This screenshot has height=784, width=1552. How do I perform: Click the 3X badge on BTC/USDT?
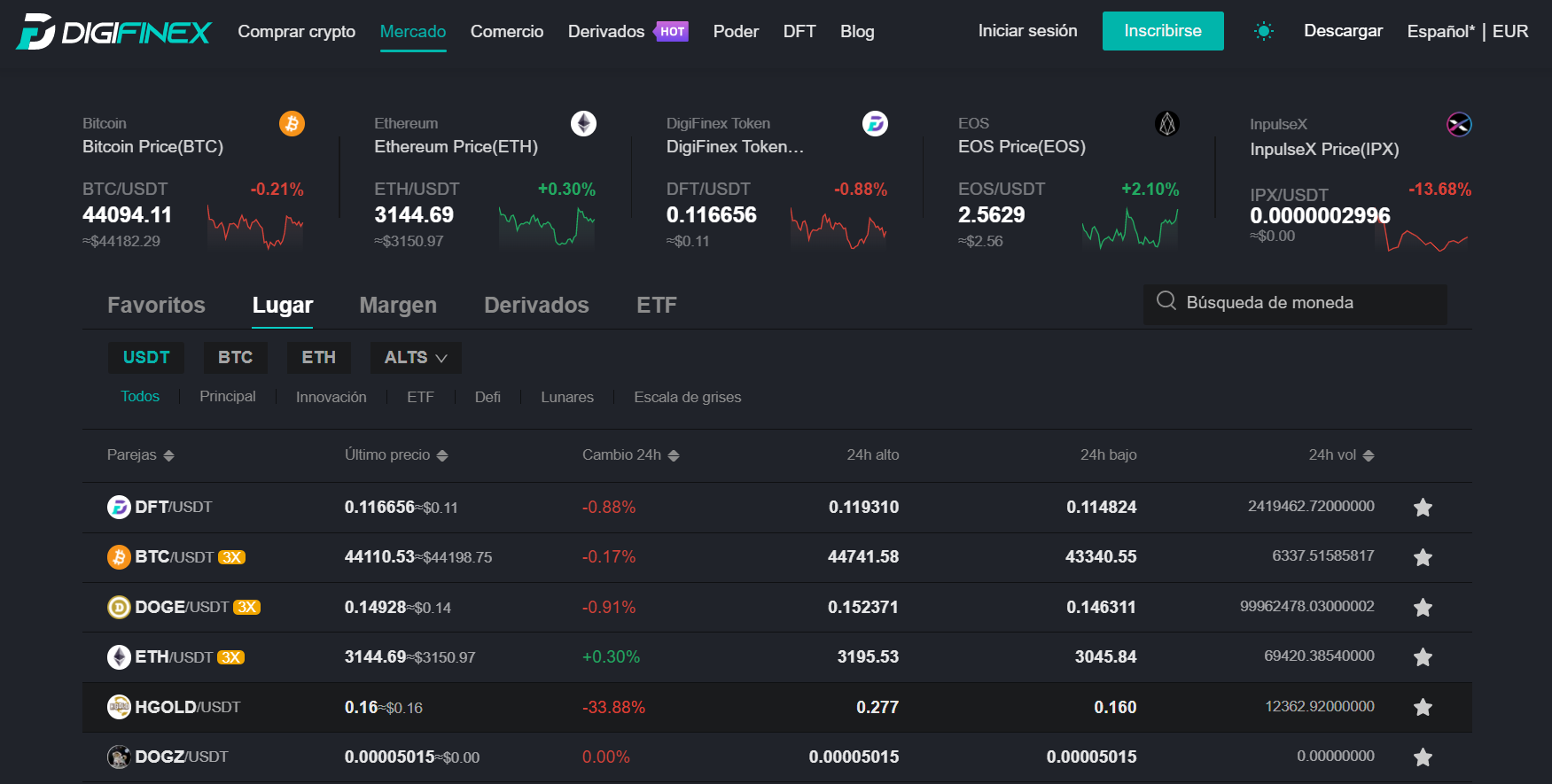[231, 557]
